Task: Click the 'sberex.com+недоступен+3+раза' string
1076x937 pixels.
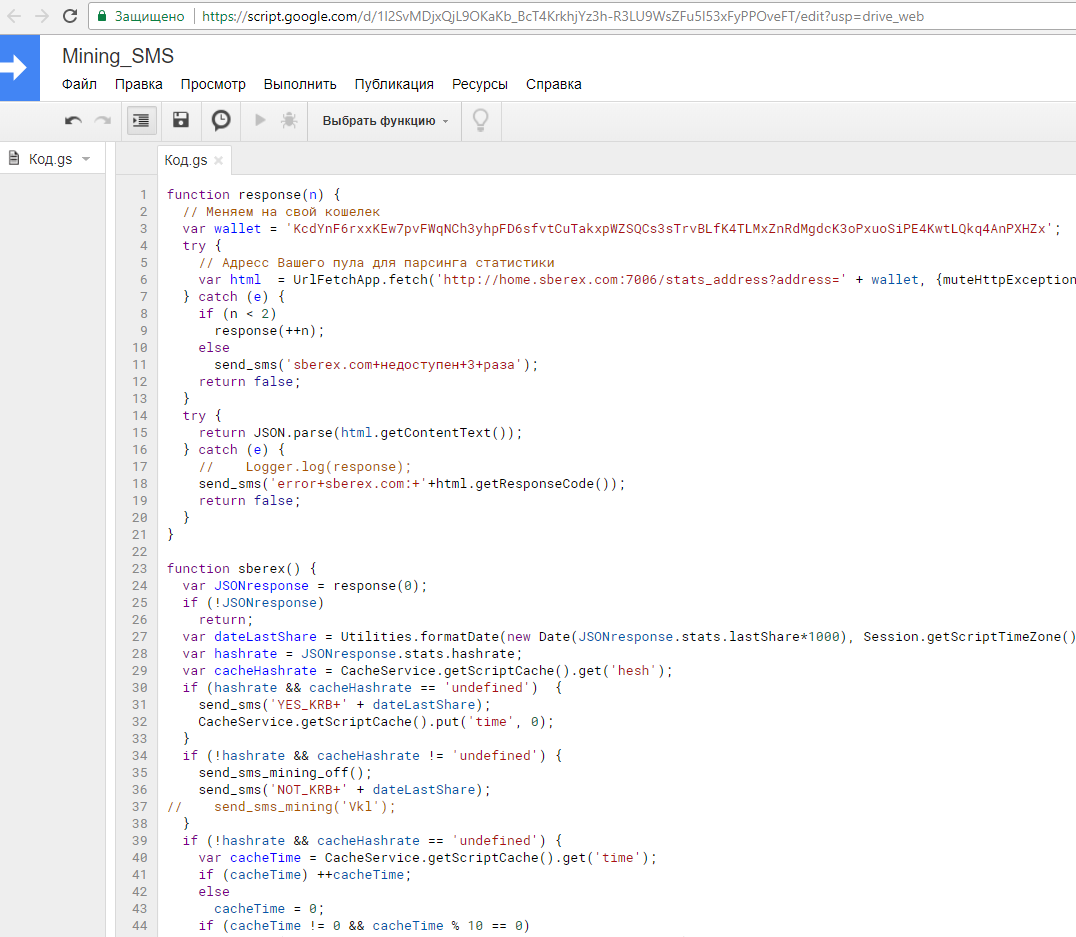Action: pyautogui.click(x=404, y=365)
